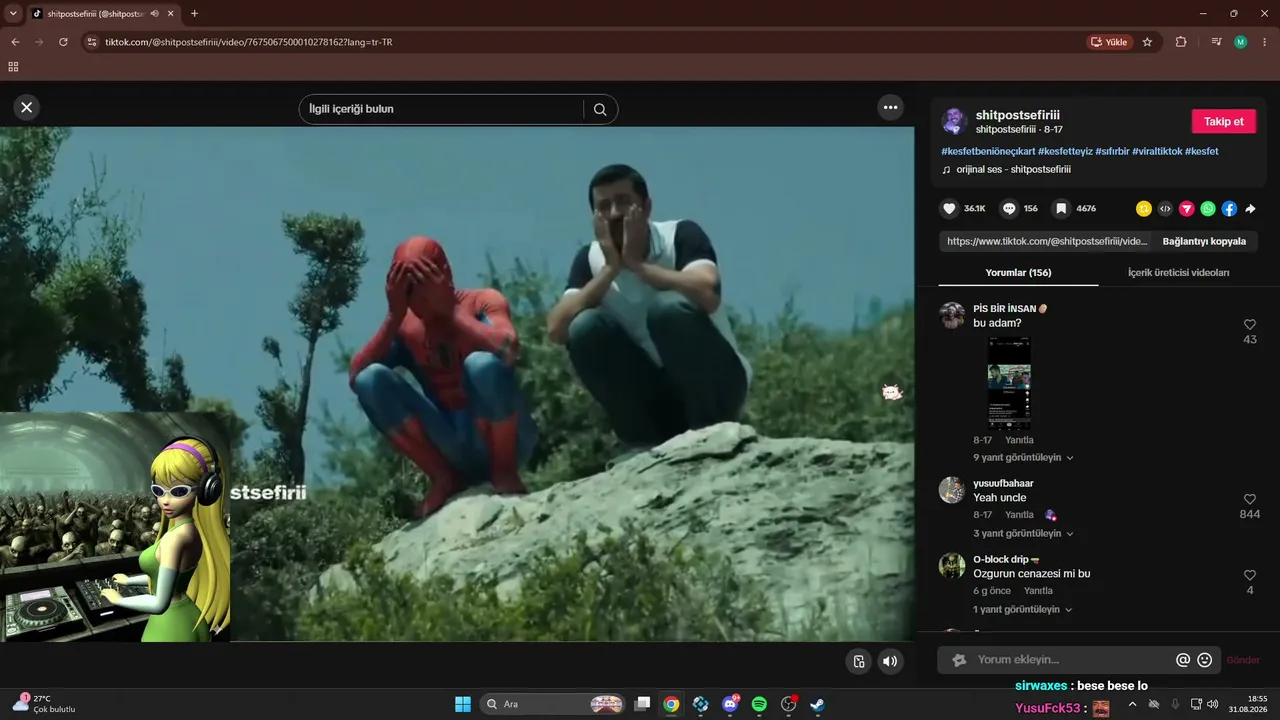The width and height of the screenshot is (1280, 720).
Task: Switch to the Yorumlar (156) tab
Action: click(1018, 273)
